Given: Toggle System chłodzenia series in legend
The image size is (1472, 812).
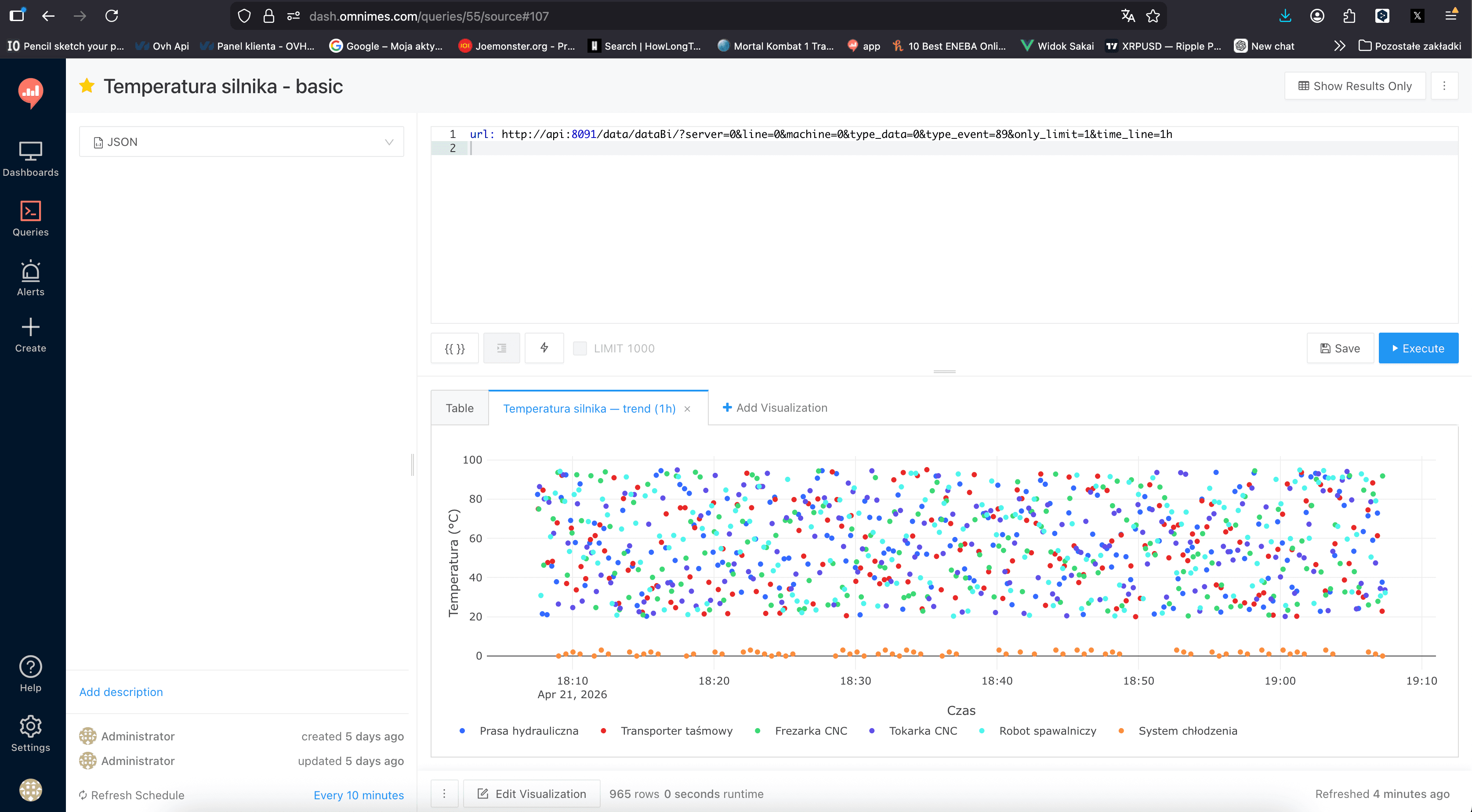Looking at the screenshot, I should tap(1187, 731).
